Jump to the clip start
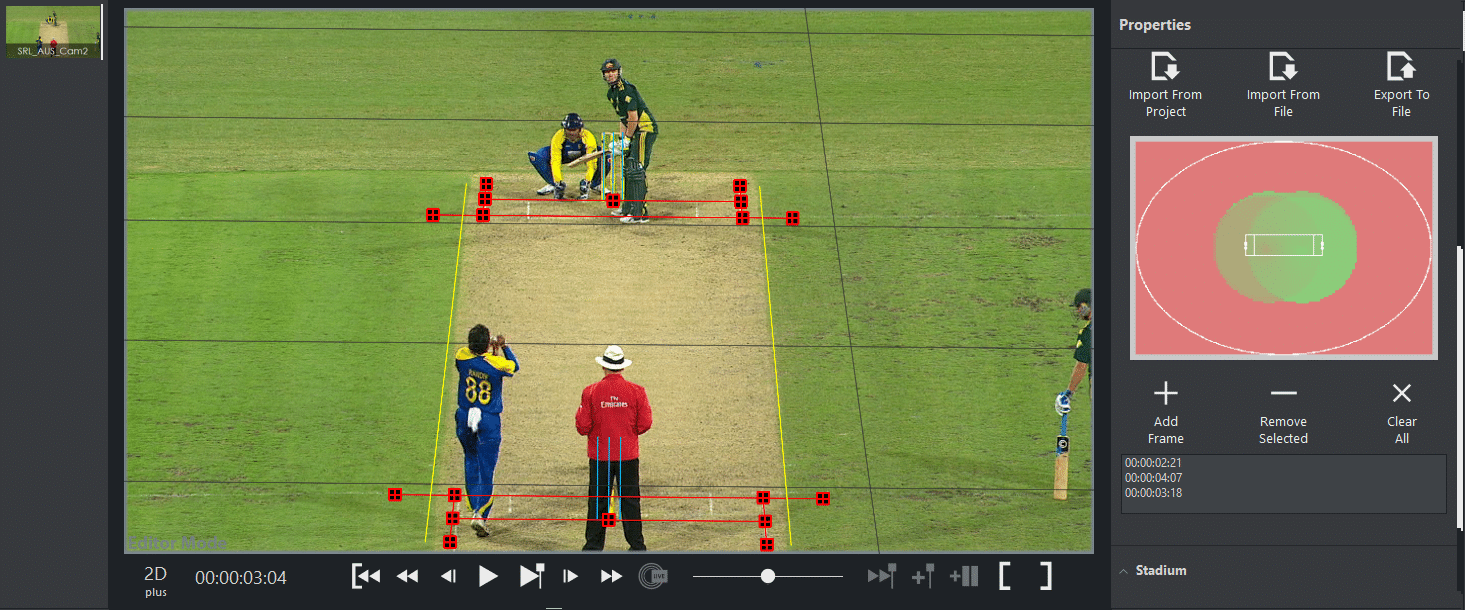Screen dimensions: 1465x610 367,576
